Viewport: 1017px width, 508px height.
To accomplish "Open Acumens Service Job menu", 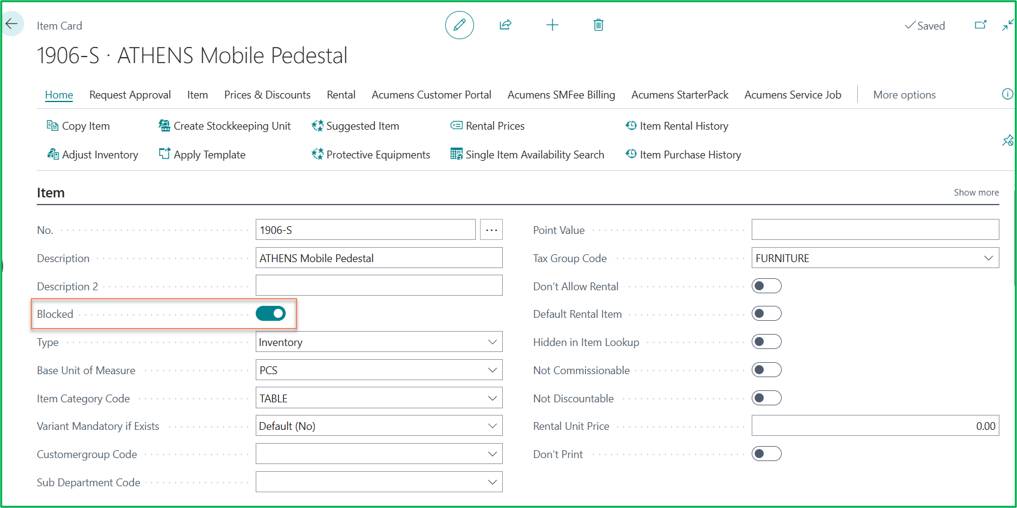I will [793, 95].
